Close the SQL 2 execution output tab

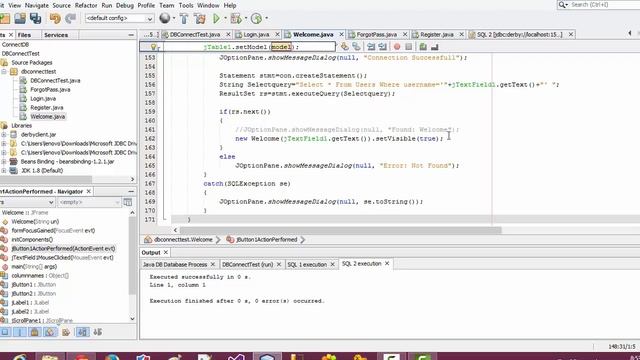click(387, 264)
